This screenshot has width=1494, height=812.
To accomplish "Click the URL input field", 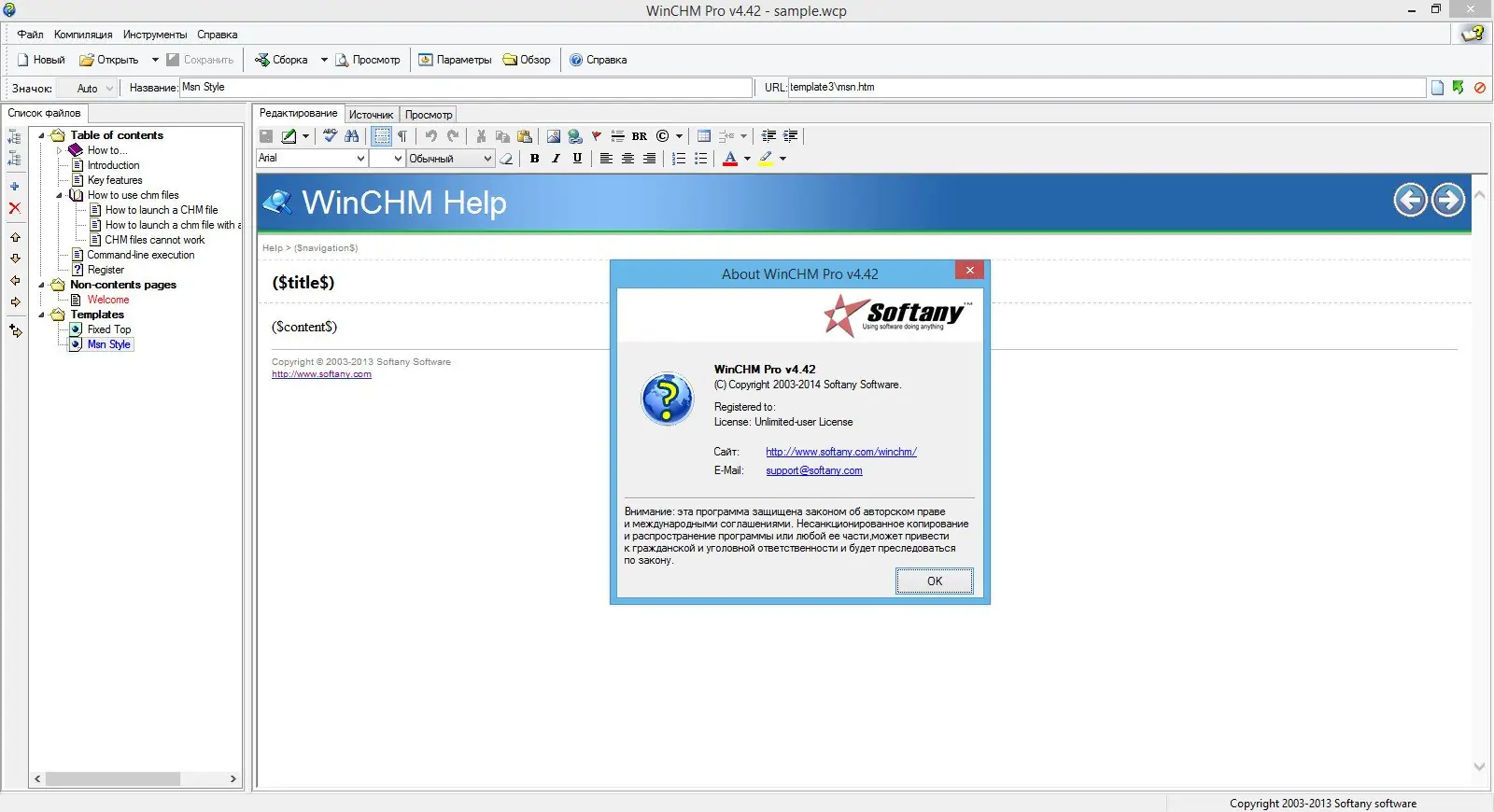I will [1106, 88].
